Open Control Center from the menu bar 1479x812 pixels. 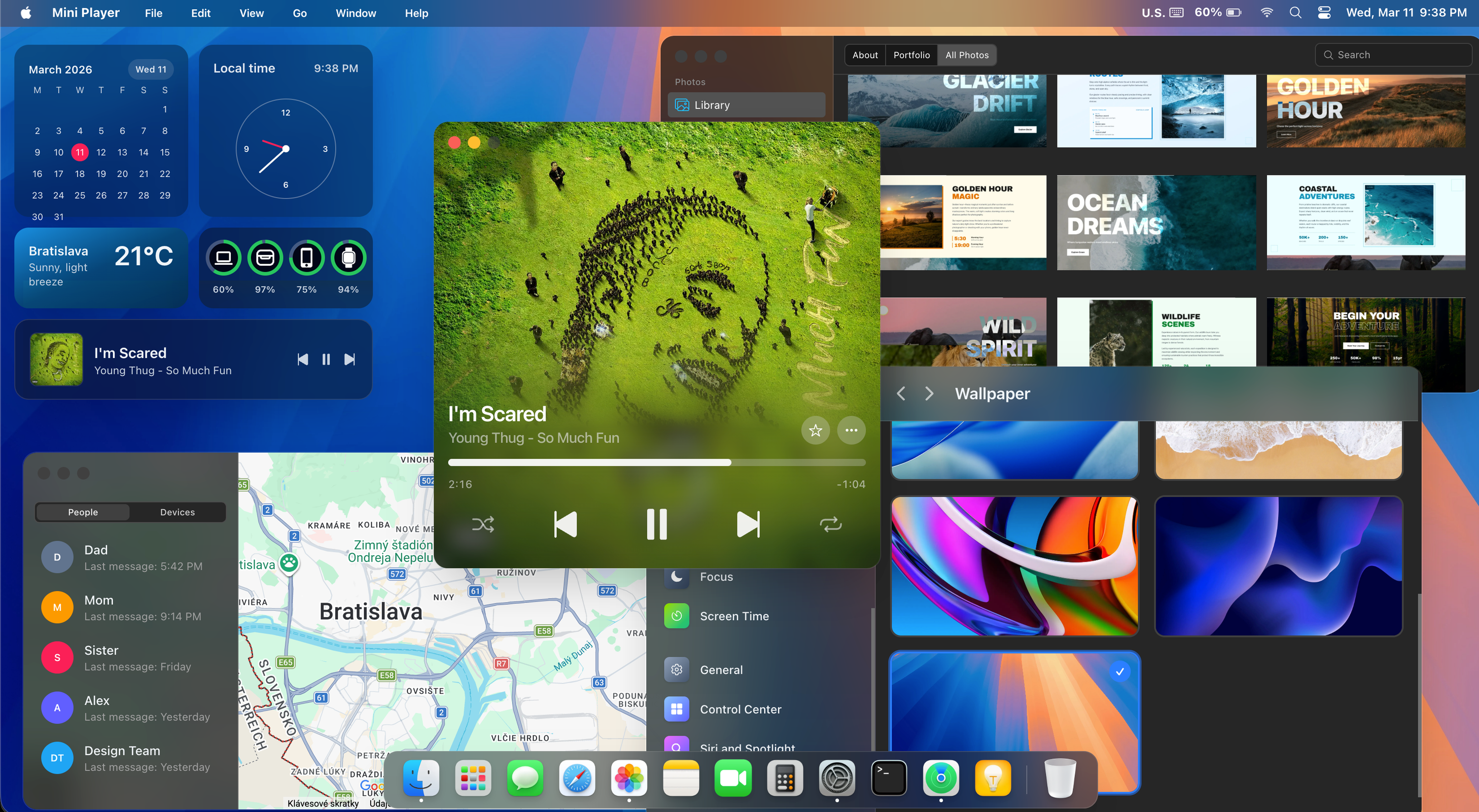click(x=1324, y=13)
